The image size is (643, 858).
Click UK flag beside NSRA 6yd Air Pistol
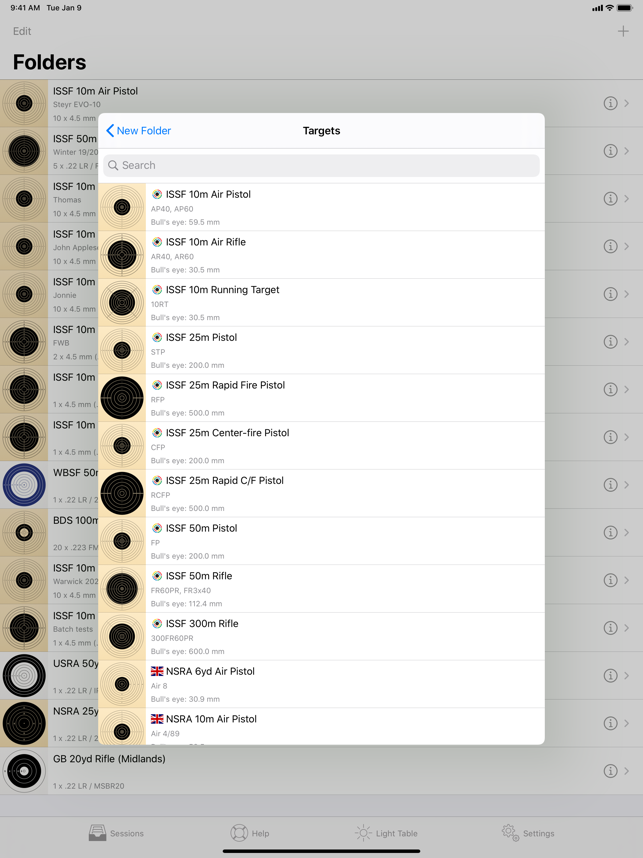(157, 671)
